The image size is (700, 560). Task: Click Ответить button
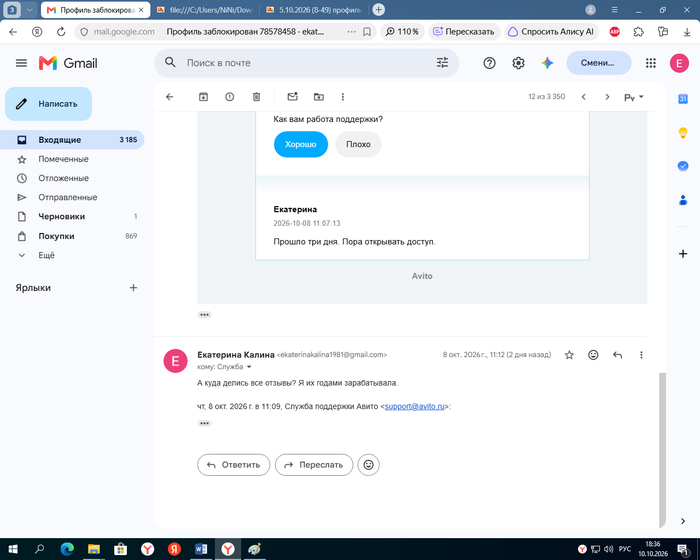(x=233, y=465)
